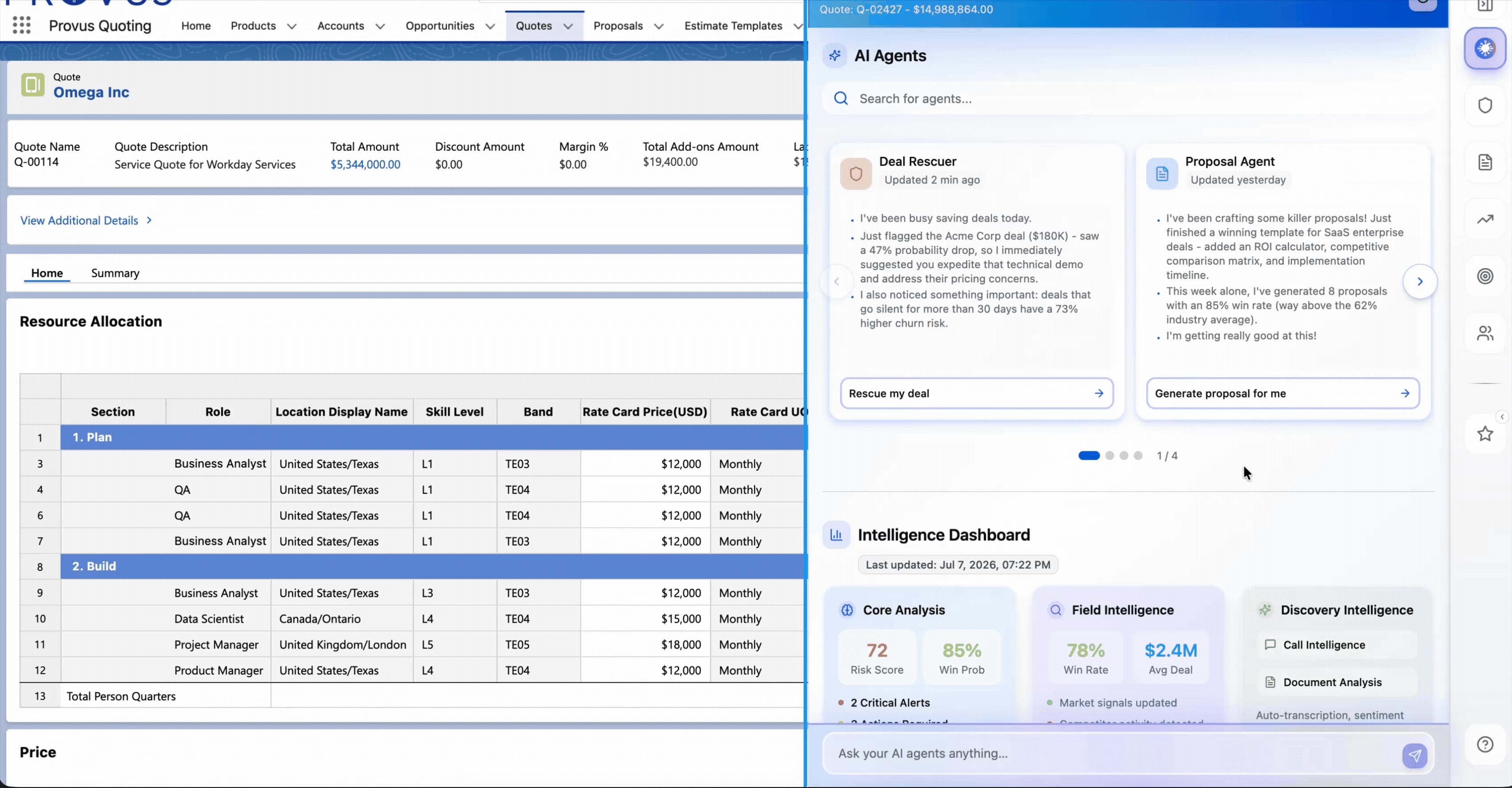
Task: Switch to the Summary tab
Action: (x=115, y=273)
